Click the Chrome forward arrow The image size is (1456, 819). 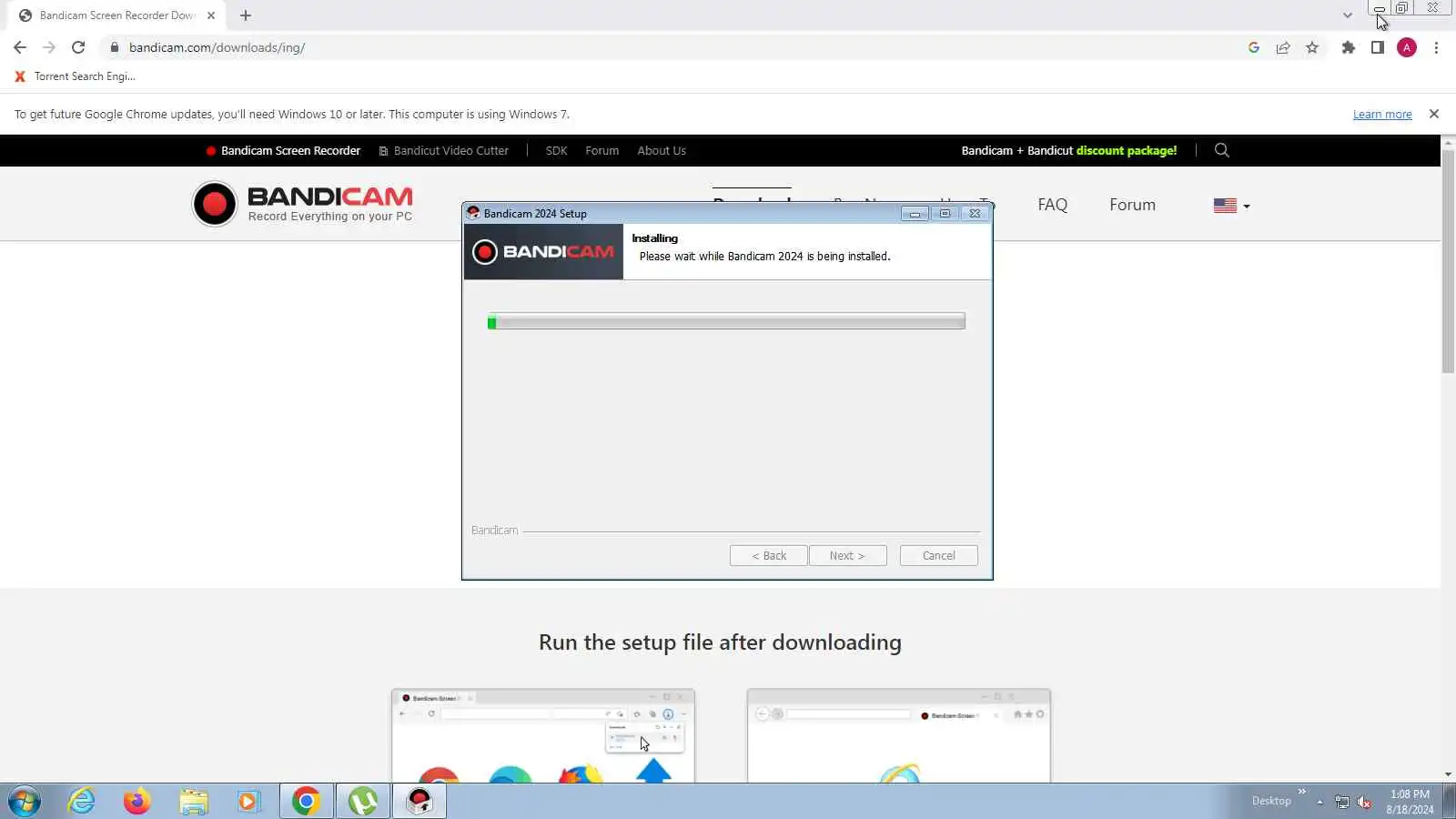49,47
